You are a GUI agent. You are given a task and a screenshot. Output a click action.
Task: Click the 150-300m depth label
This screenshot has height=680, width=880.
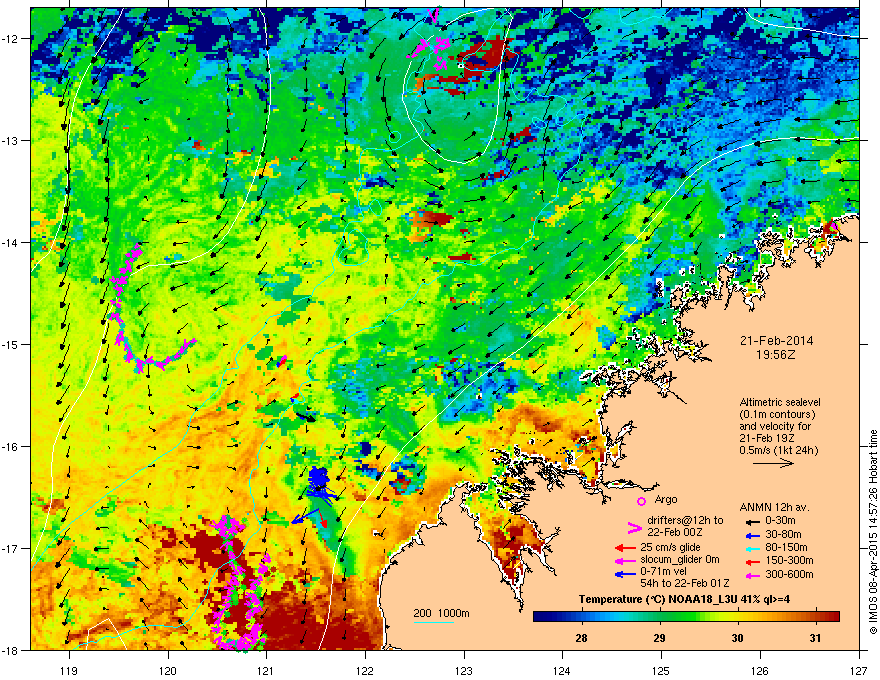tap(789, 560)
